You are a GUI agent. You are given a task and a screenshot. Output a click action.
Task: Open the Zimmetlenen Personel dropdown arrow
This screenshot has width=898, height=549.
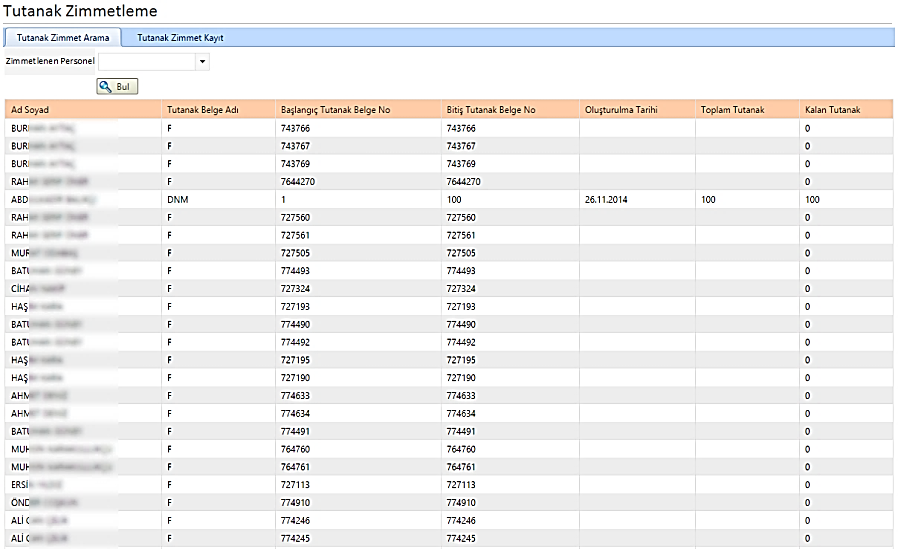[202, 61]
